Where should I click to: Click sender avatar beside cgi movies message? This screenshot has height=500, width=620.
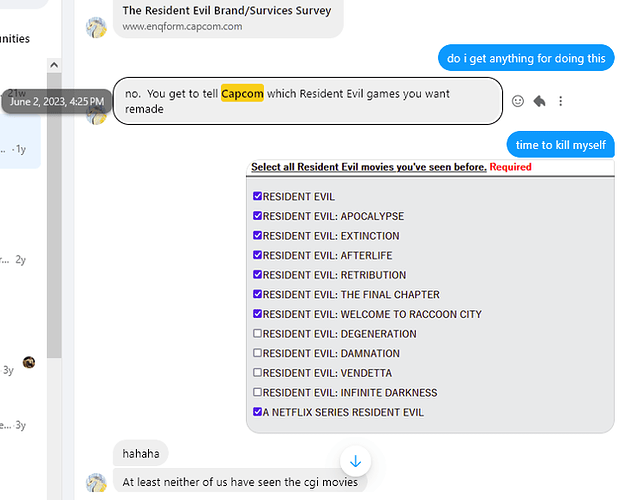(96, 482)
